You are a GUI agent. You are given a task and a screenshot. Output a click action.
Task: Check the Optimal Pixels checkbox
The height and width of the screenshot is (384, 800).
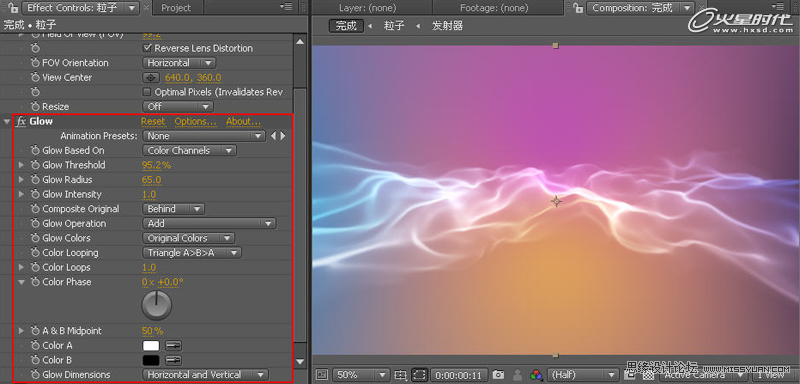(147, 92)
